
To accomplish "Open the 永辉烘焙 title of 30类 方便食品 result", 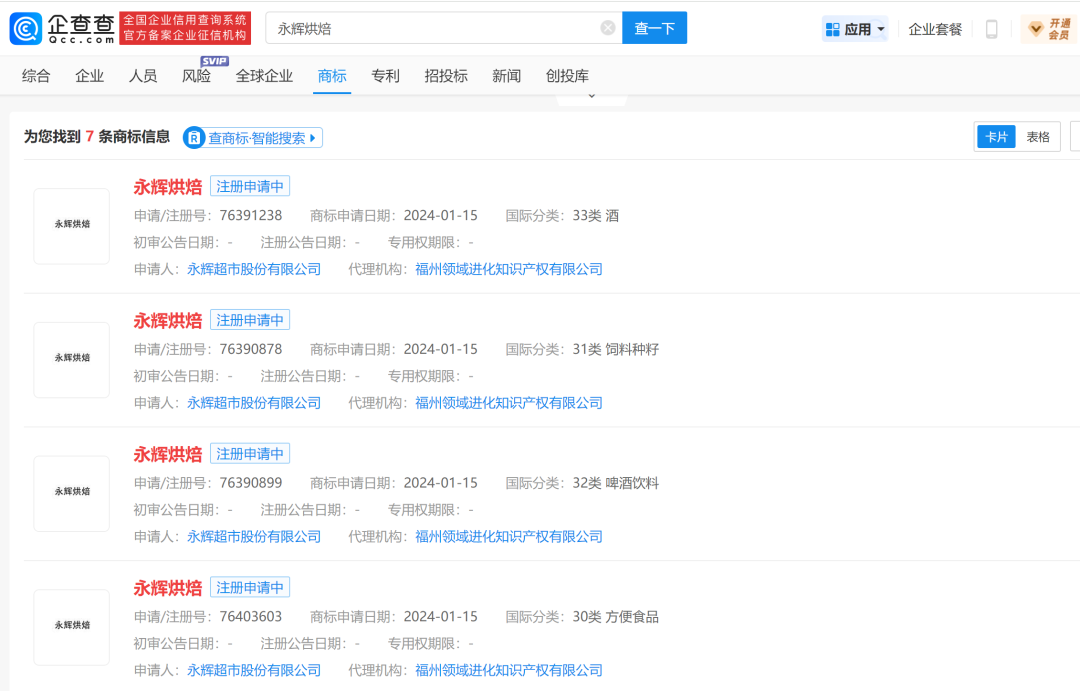I will pyautogui.click(x=168, y=587).
